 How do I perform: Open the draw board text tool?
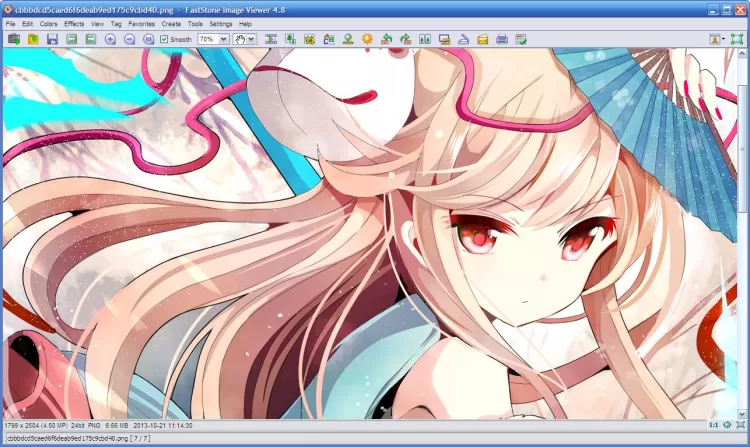point(329,39)
